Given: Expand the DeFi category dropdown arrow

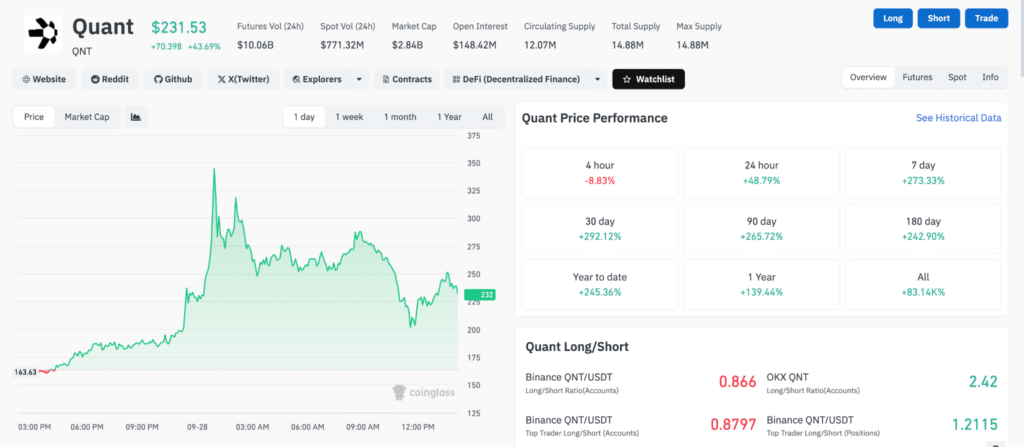Looking at the screenshot, I should point(598,79).
